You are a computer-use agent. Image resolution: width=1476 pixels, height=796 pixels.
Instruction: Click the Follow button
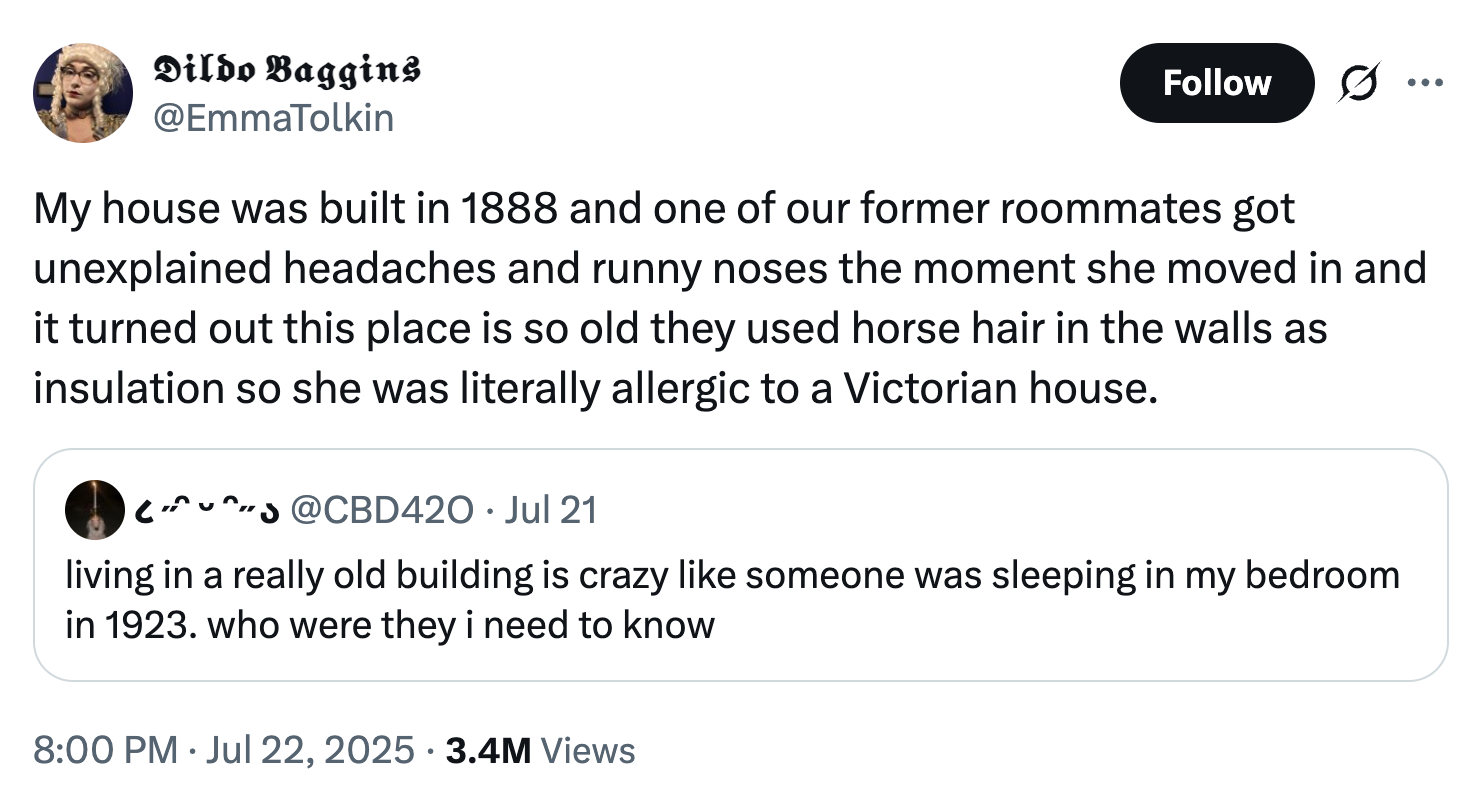coord(1217,83)
